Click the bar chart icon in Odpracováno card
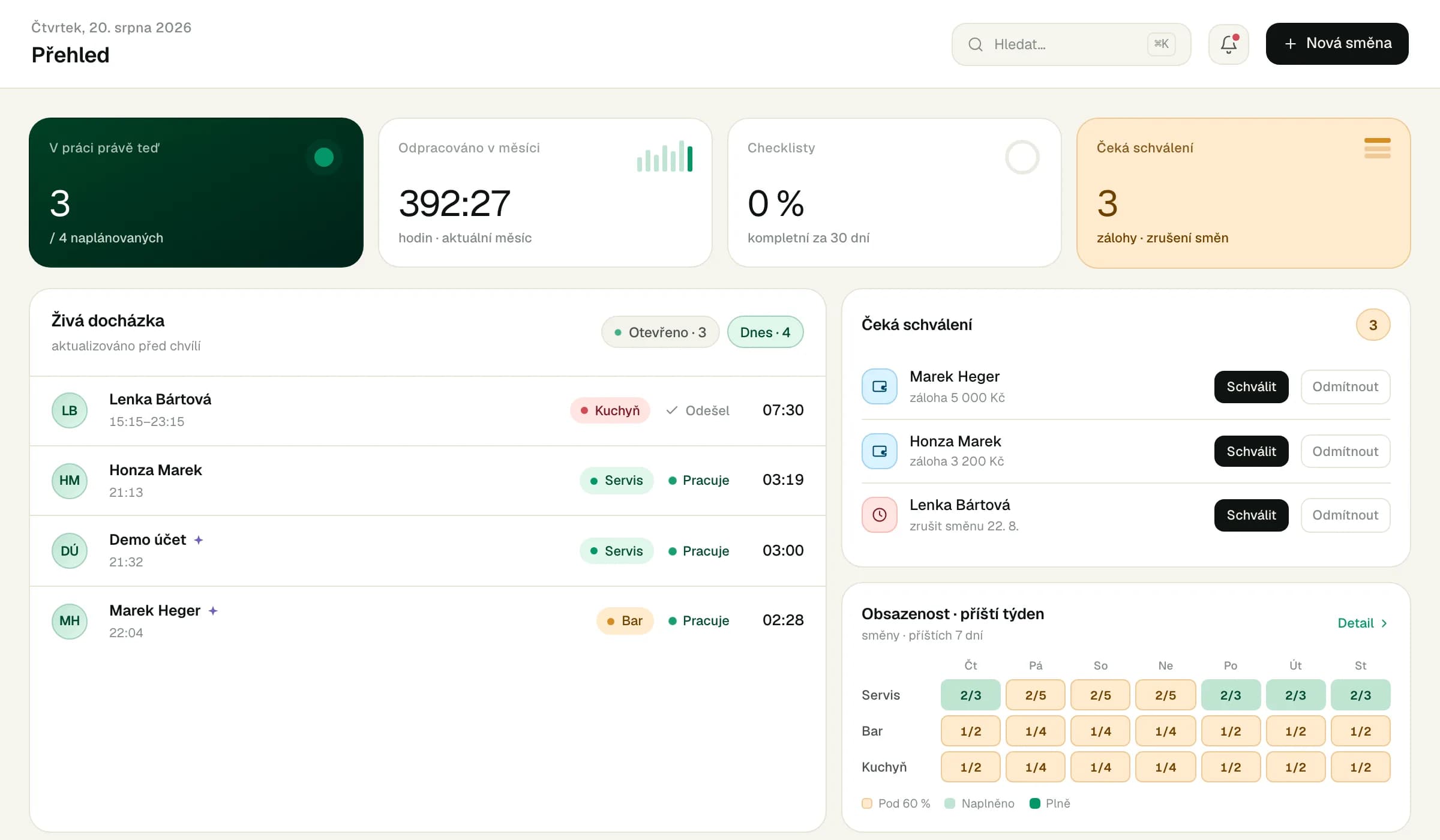The height and width of the screenshot is (840, 1440). click(x=665, y=156)
